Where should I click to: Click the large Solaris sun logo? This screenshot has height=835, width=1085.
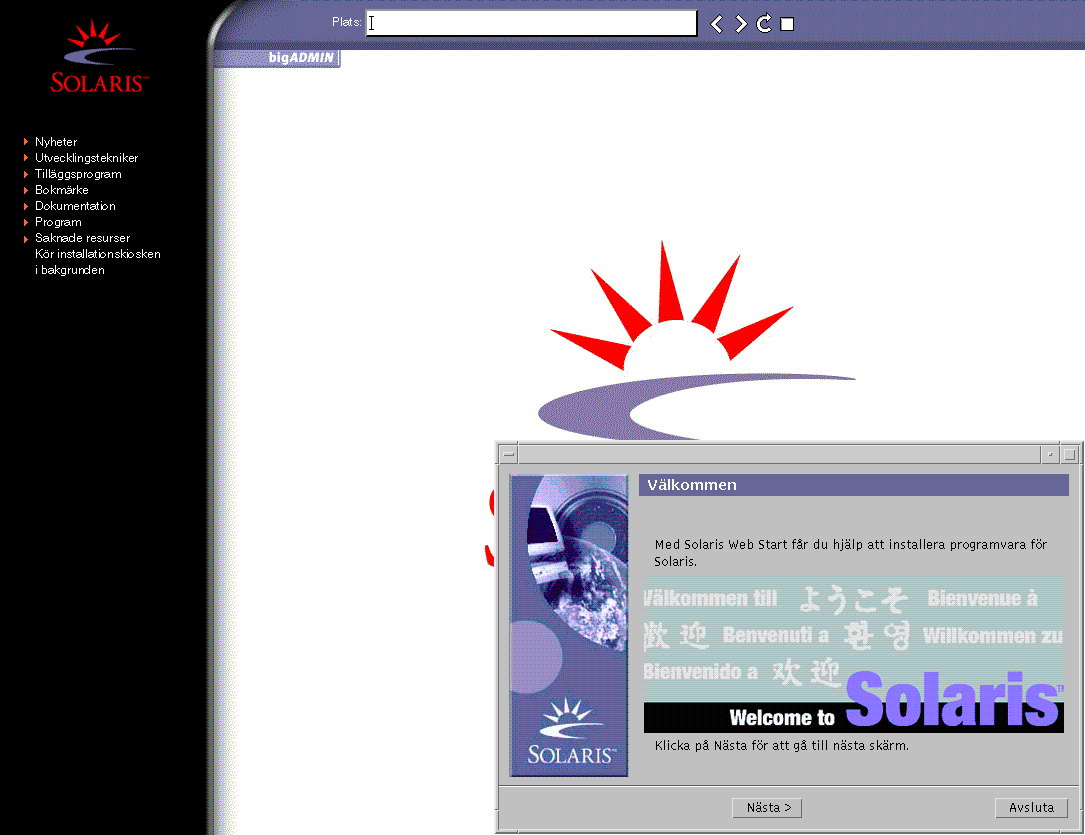pos(695,340)
